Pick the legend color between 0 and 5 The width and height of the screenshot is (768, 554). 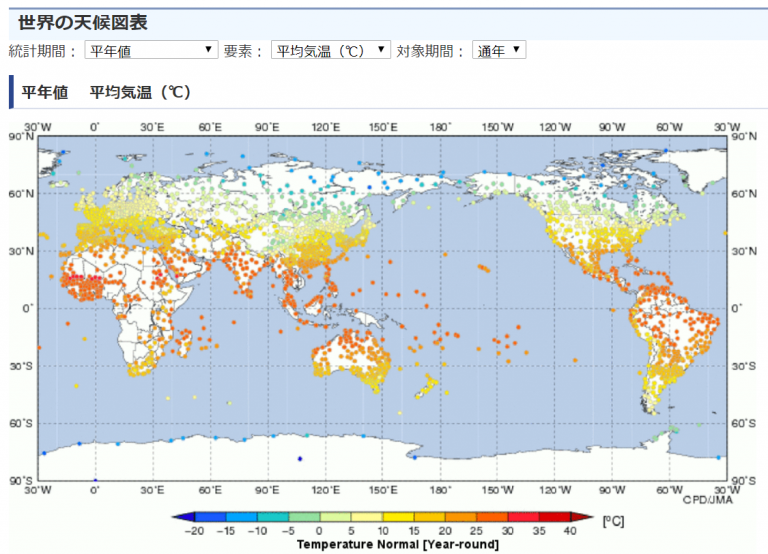(x=336, y=517)
